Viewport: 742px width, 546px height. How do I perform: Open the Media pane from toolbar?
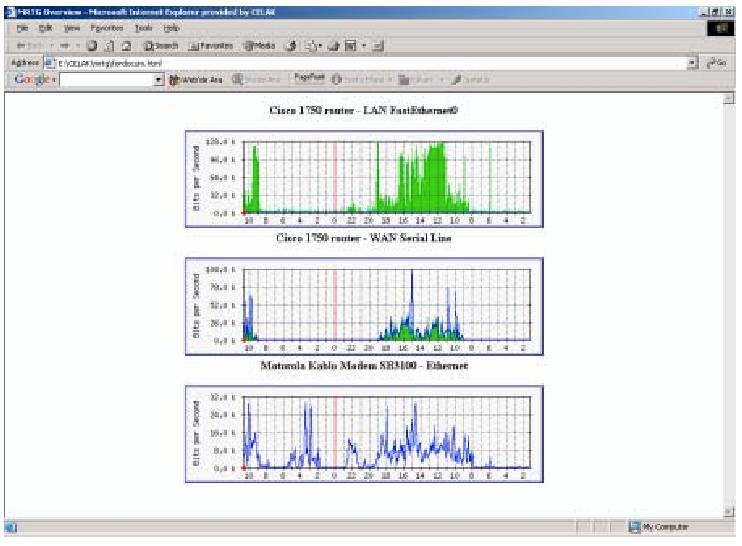[x=259, y=46]
